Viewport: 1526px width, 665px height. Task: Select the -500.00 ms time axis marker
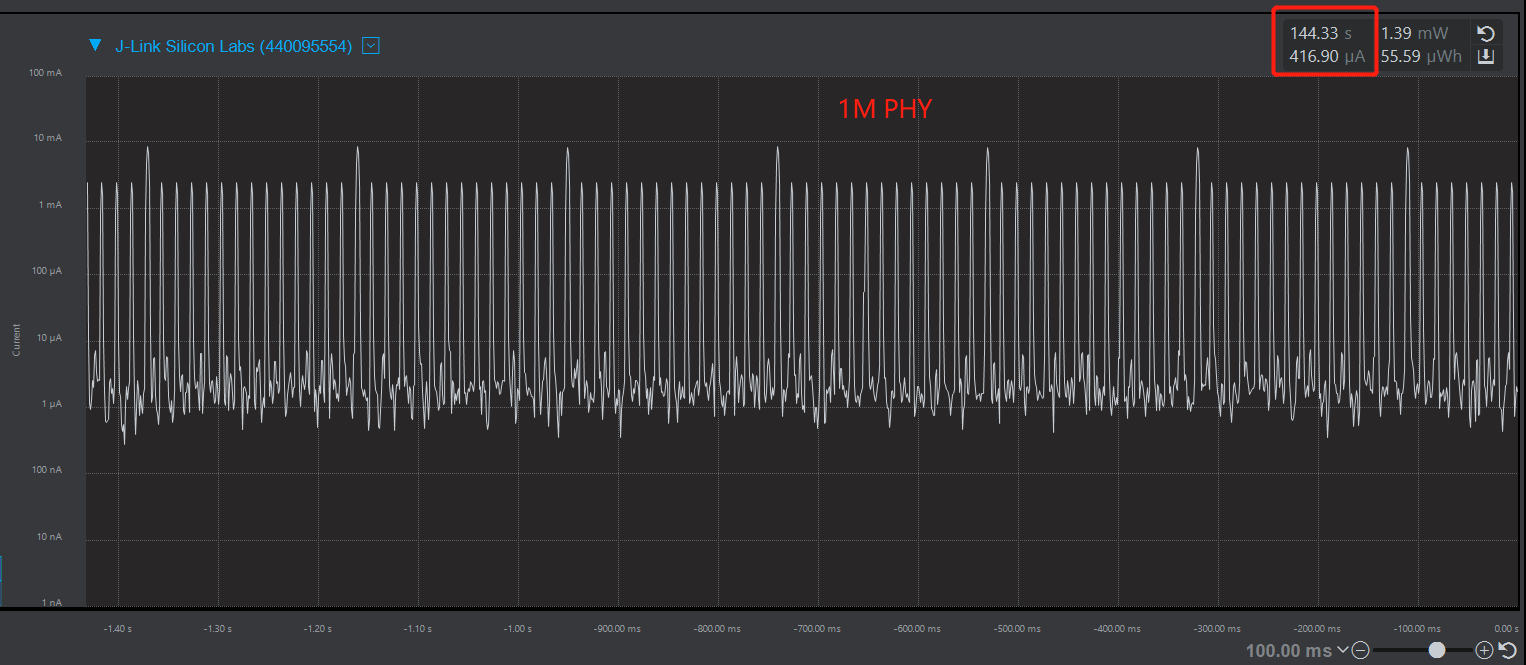click(x=1019, y=629)
